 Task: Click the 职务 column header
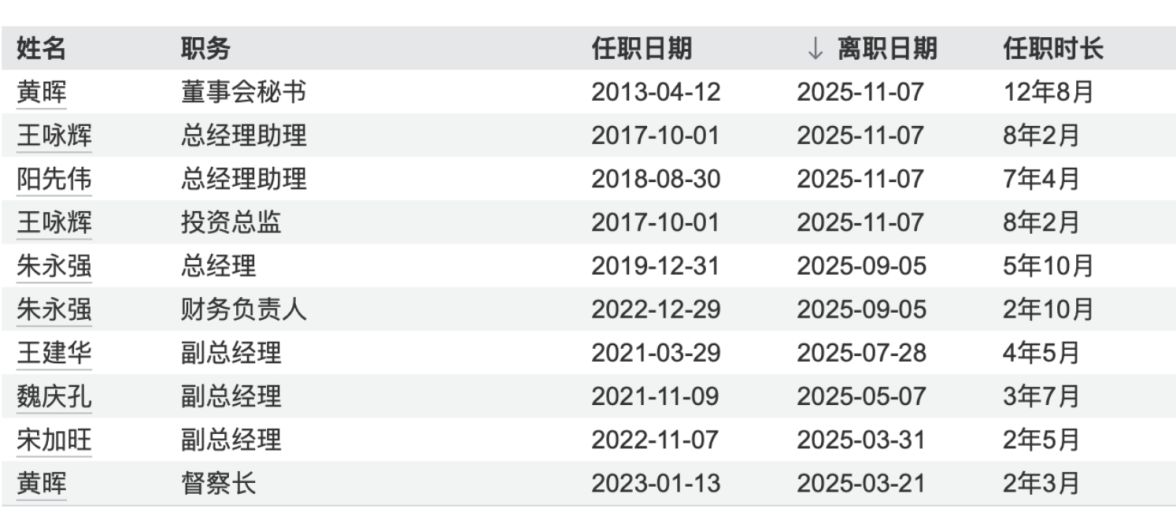point(205,48)
